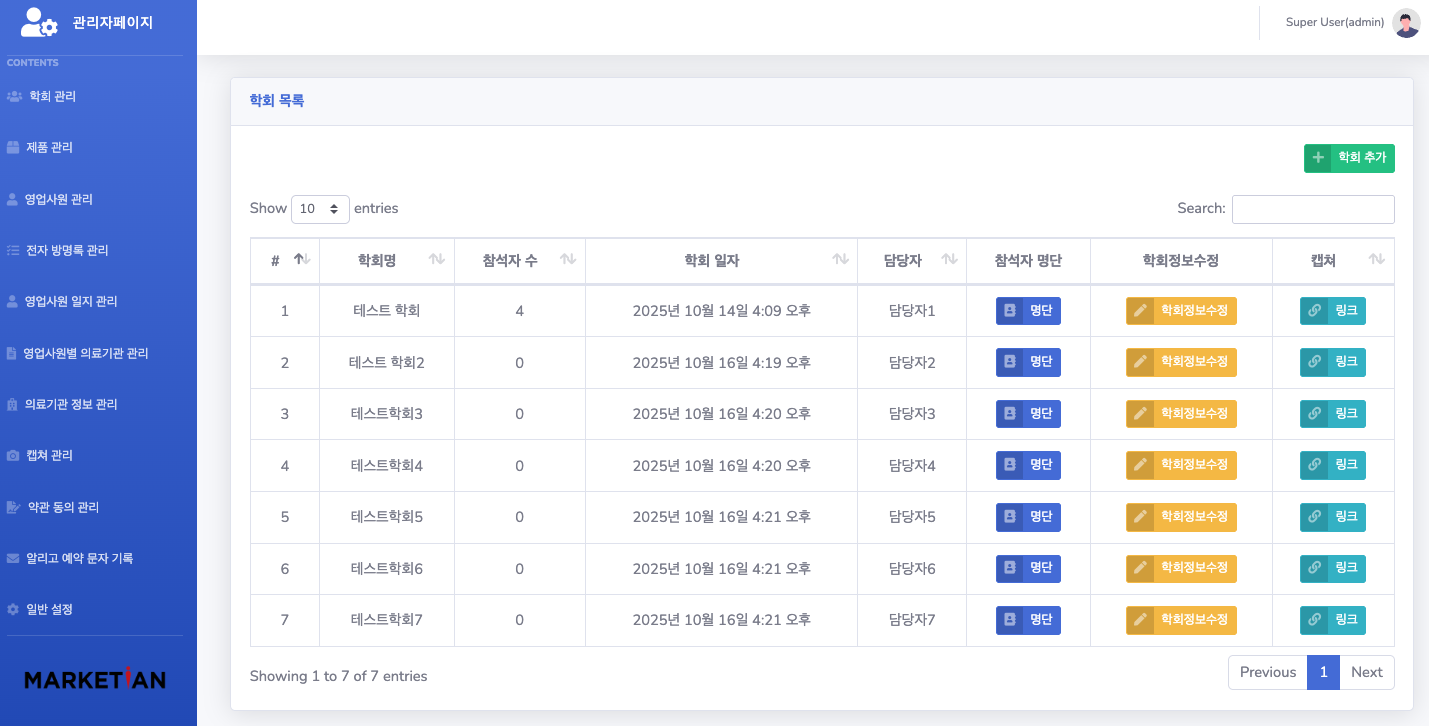
Task: Open 제품 관리 in sidebar menu
Action: click(50, 148)
